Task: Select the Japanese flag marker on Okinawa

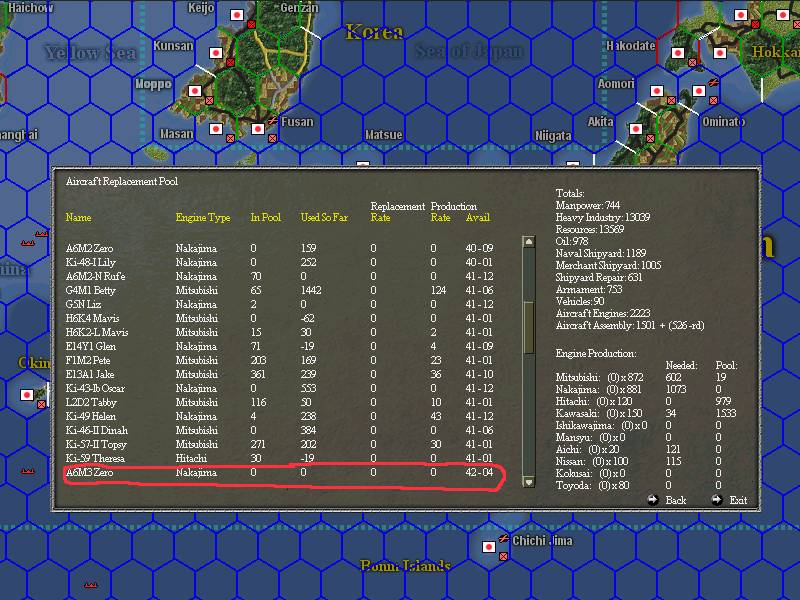Action: point(27,395)
